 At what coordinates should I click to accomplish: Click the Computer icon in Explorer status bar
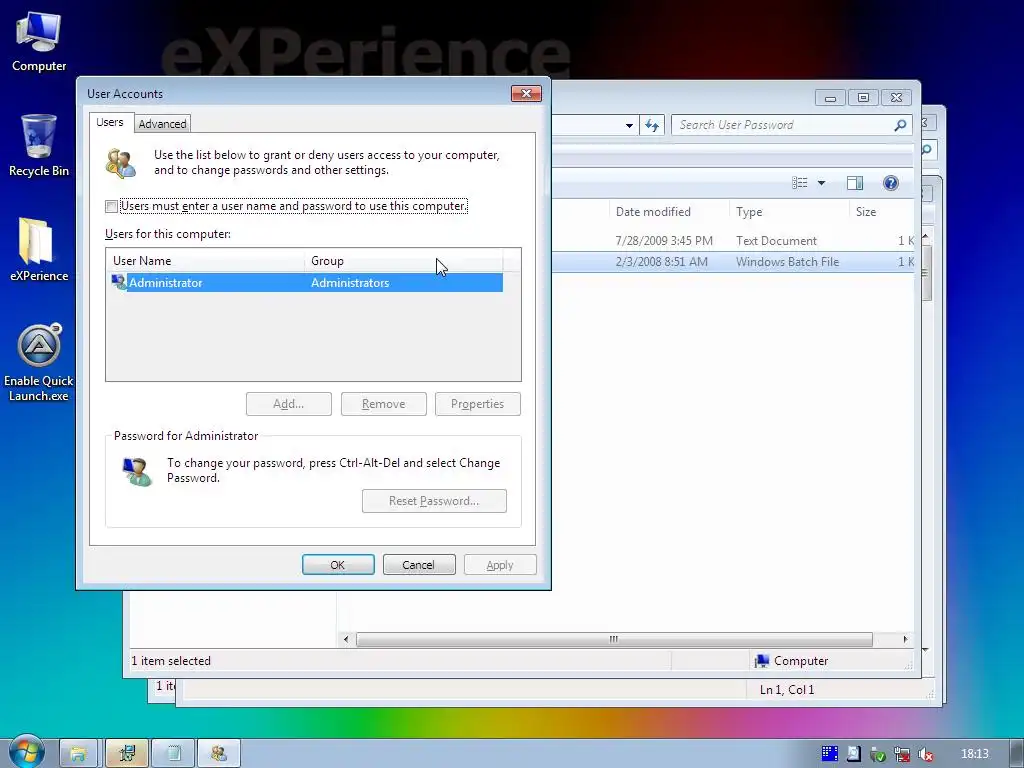pos(761,660)
